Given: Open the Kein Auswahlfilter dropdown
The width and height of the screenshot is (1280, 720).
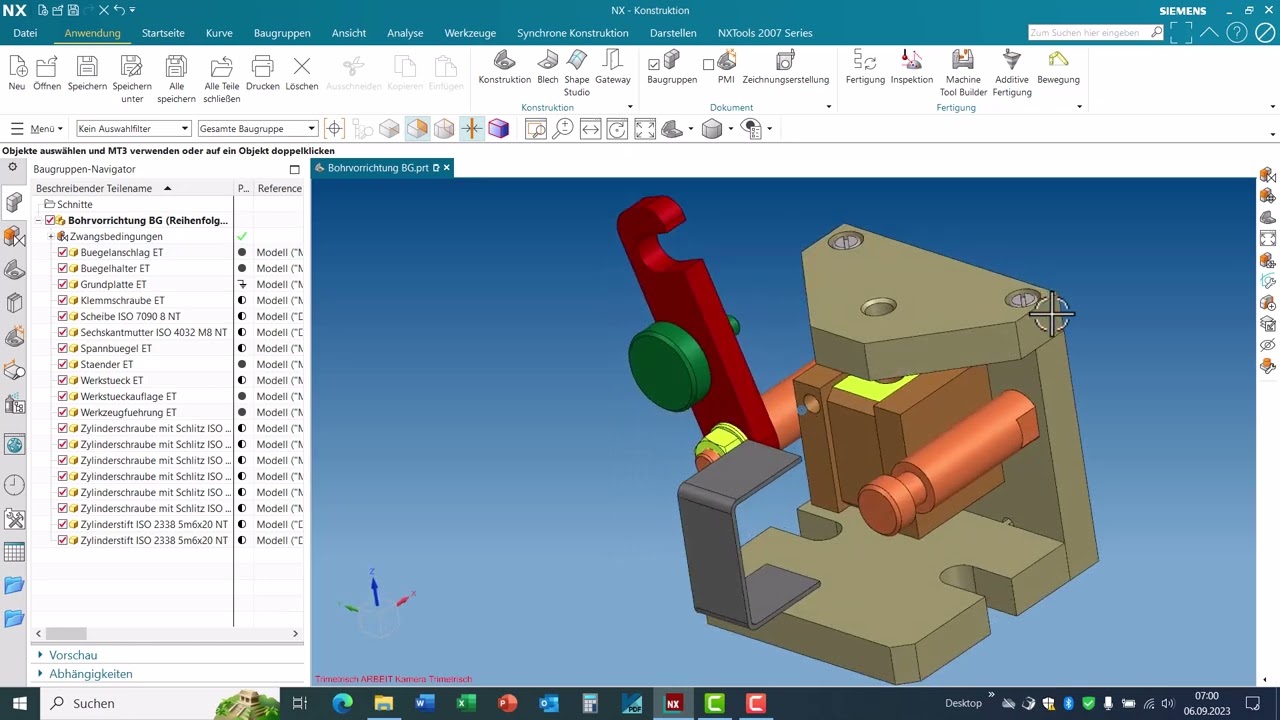Looking at the screenshot, I should pos(133,129).
